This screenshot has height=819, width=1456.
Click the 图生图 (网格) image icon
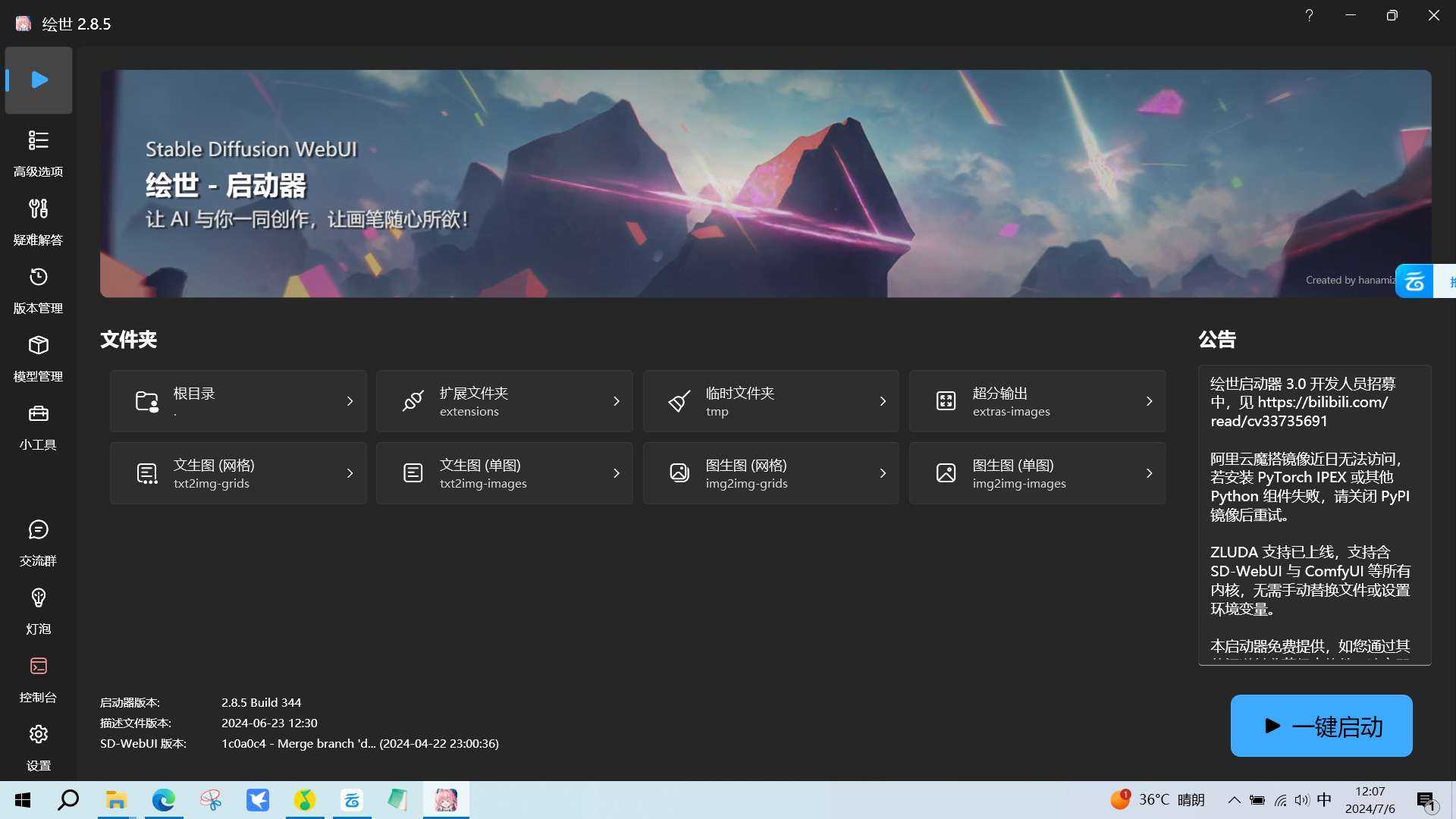(x=679, y=473)
